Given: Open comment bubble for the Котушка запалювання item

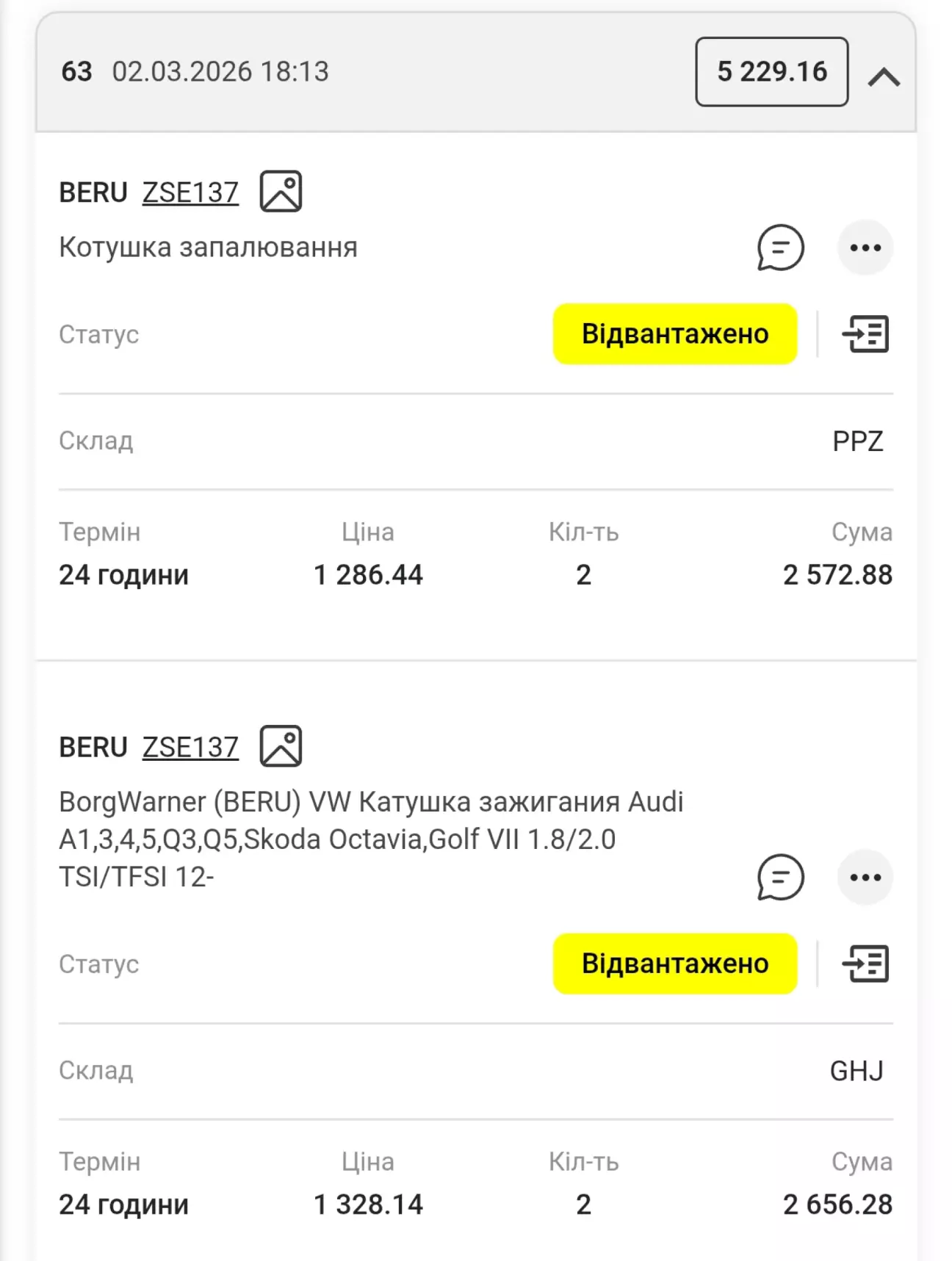Looking at the screenshot, I should click(780, 247).
